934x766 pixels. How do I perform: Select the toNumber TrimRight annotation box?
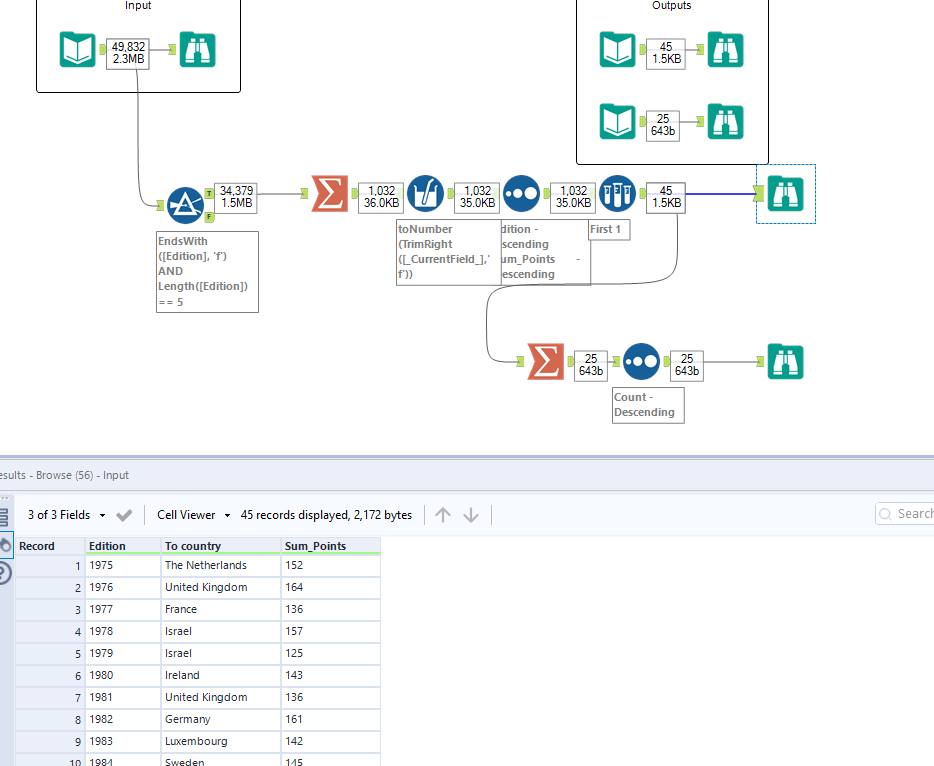(449, 252)
